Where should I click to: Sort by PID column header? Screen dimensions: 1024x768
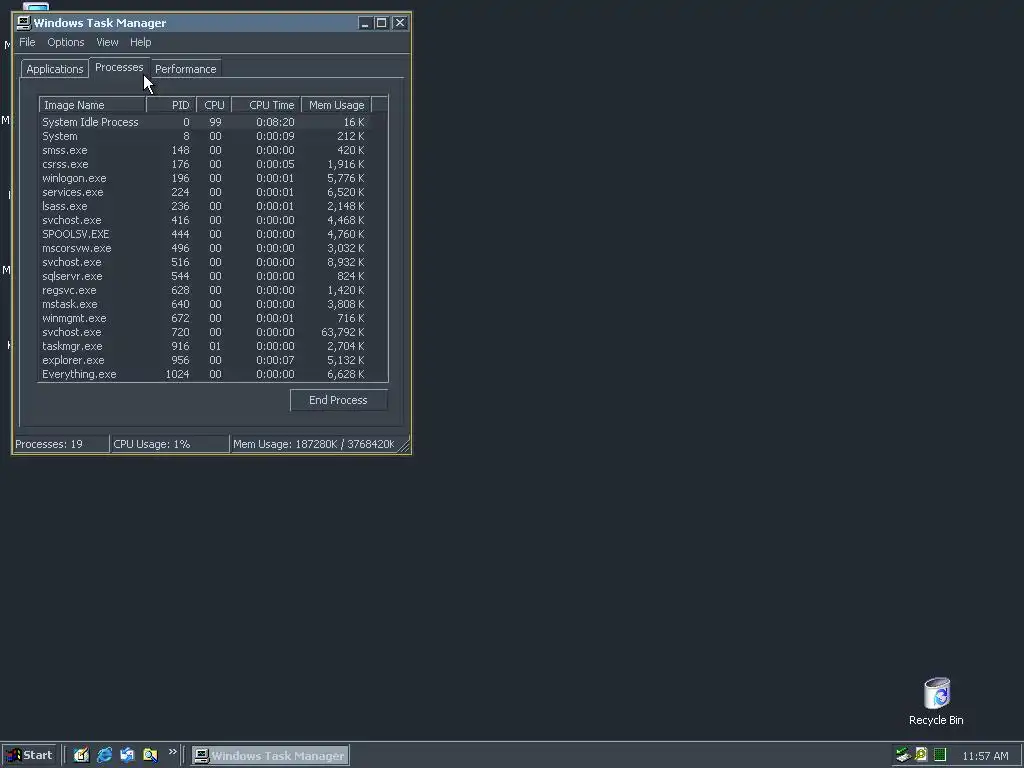171,105
